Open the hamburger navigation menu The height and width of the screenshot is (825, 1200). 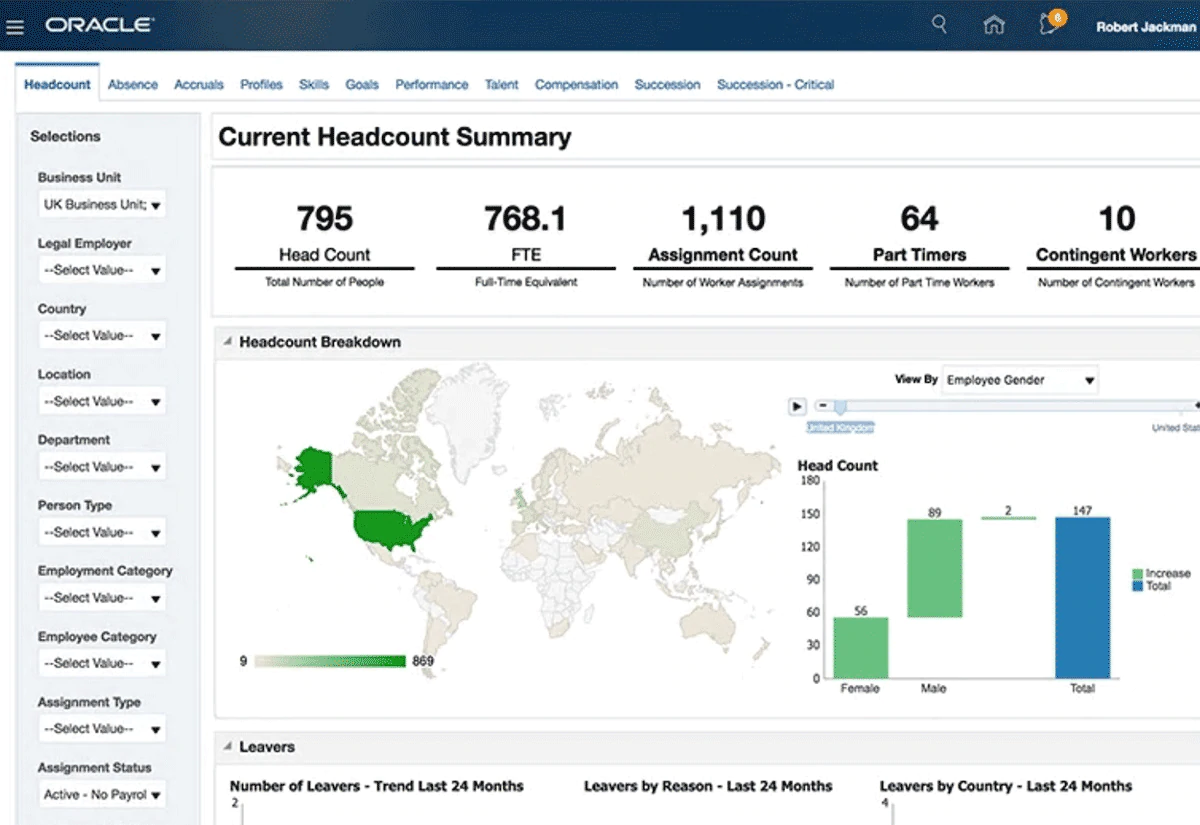(x=15, y=27)
